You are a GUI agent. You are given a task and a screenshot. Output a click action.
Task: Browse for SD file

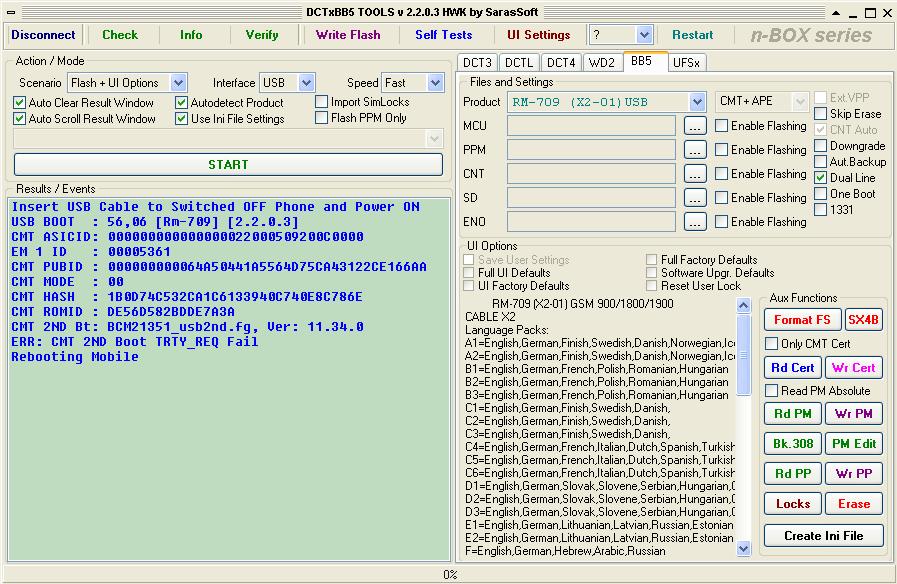tap(694, 198)
